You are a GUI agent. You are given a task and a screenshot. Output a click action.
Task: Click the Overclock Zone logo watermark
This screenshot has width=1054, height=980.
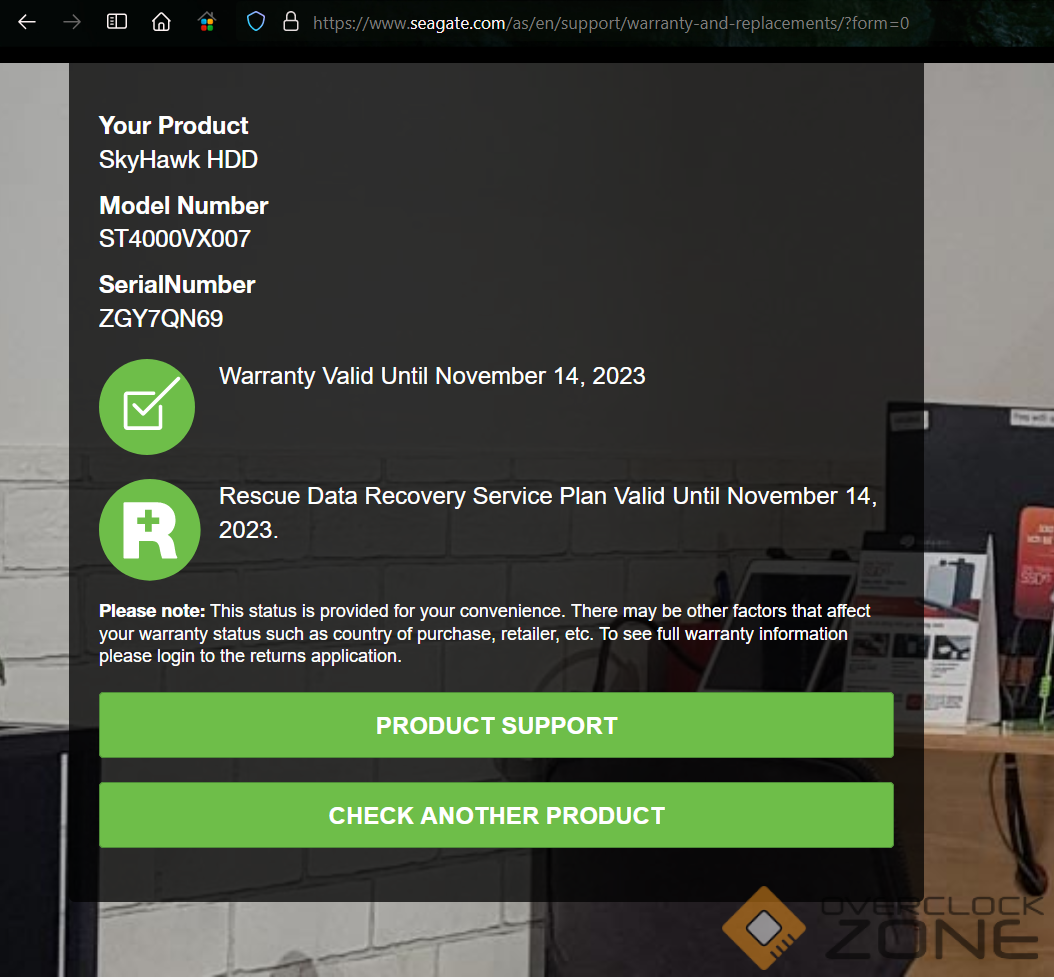[880, 927]
